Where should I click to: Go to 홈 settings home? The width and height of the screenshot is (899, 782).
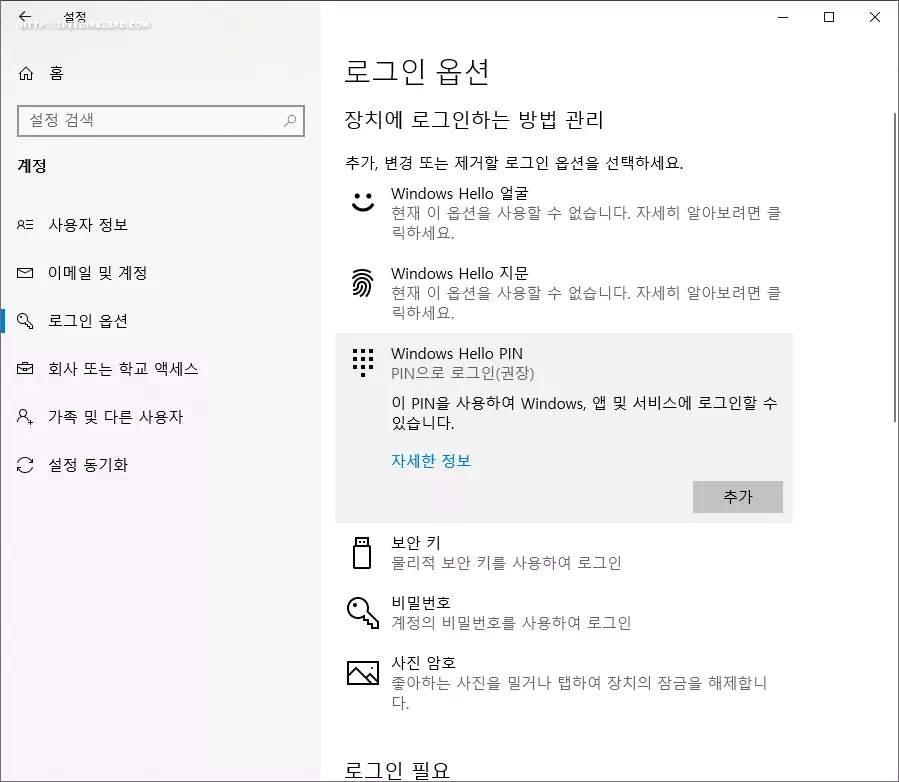(x=161, y=73)
